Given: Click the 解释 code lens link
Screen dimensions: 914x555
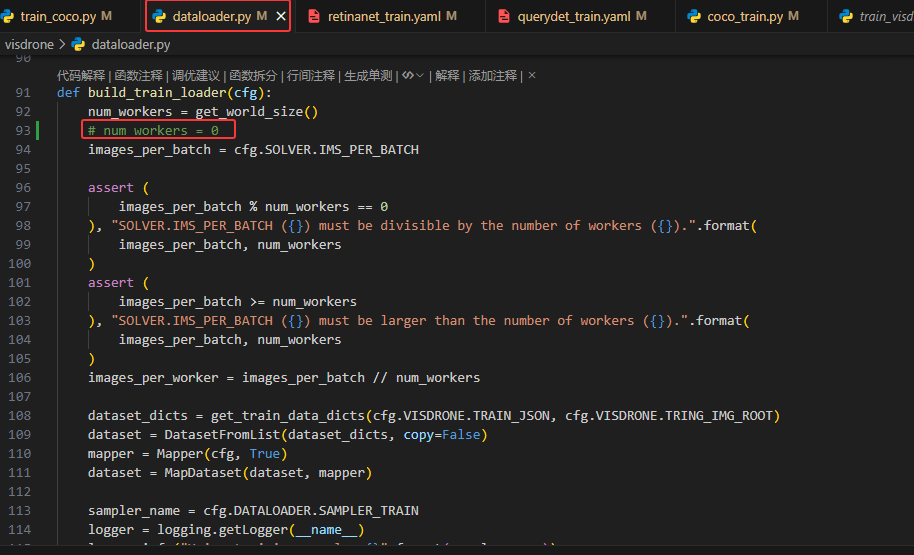Looking at the screenshot, I should click(447, 76).
